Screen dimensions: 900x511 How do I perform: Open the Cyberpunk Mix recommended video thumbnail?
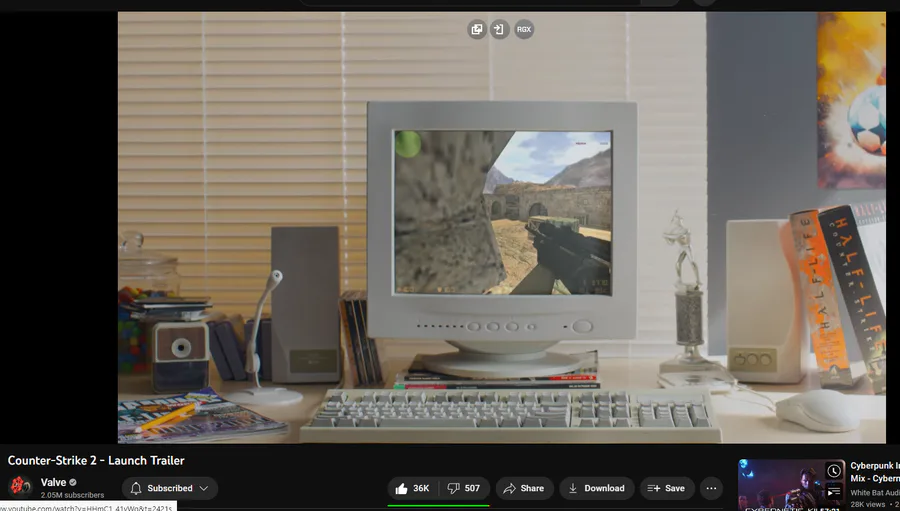pyautogui.click(x=792, y=485)
